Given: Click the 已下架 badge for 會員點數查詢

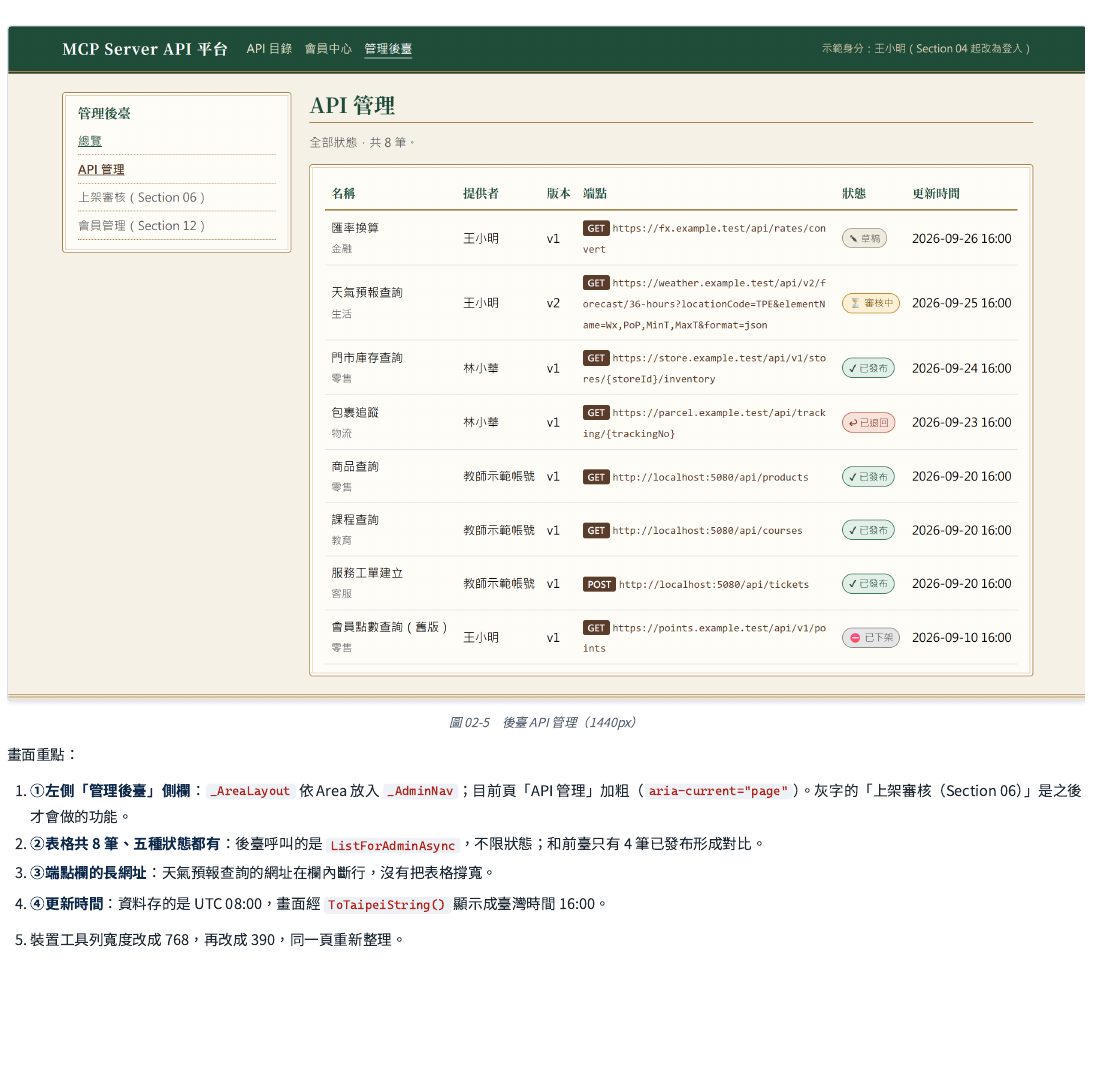Looking at the screenshot, I should coord(871,638).
